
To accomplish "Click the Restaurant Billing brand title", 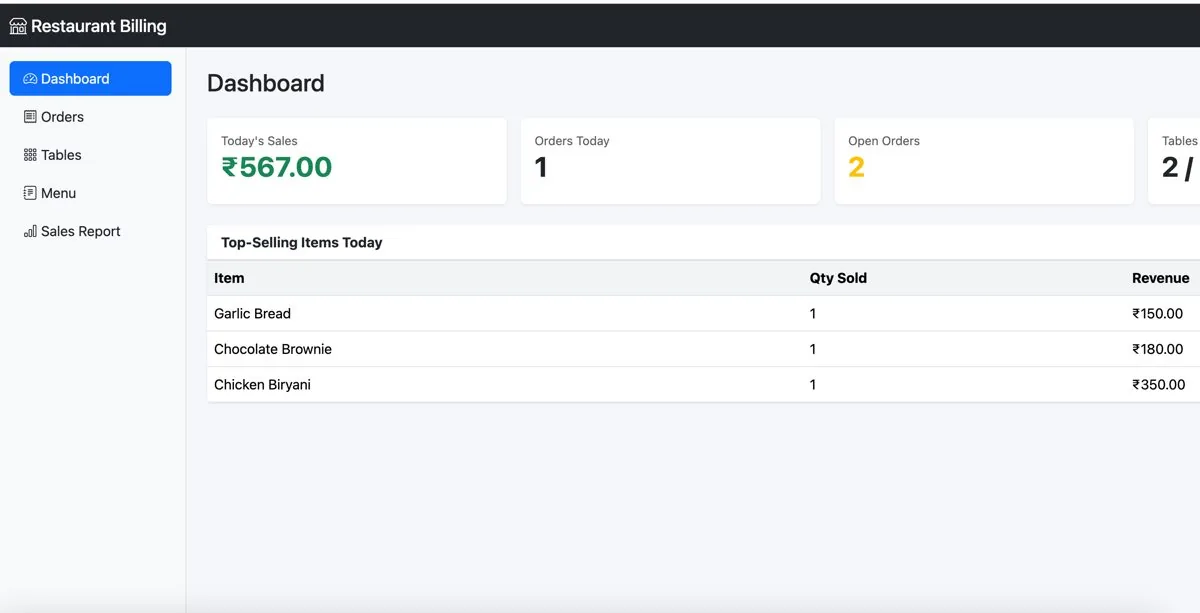I will click(x=99, y=27).
